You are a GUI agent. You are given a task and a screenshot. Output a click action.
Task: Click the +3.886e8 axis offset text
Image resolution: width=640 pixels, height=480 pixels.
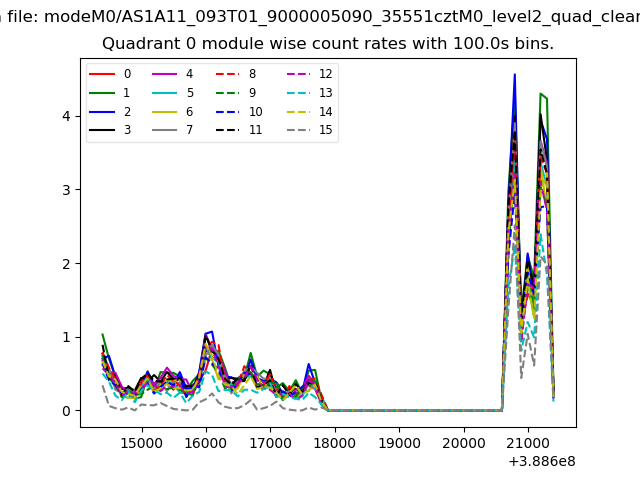click(x=543, y=461)
